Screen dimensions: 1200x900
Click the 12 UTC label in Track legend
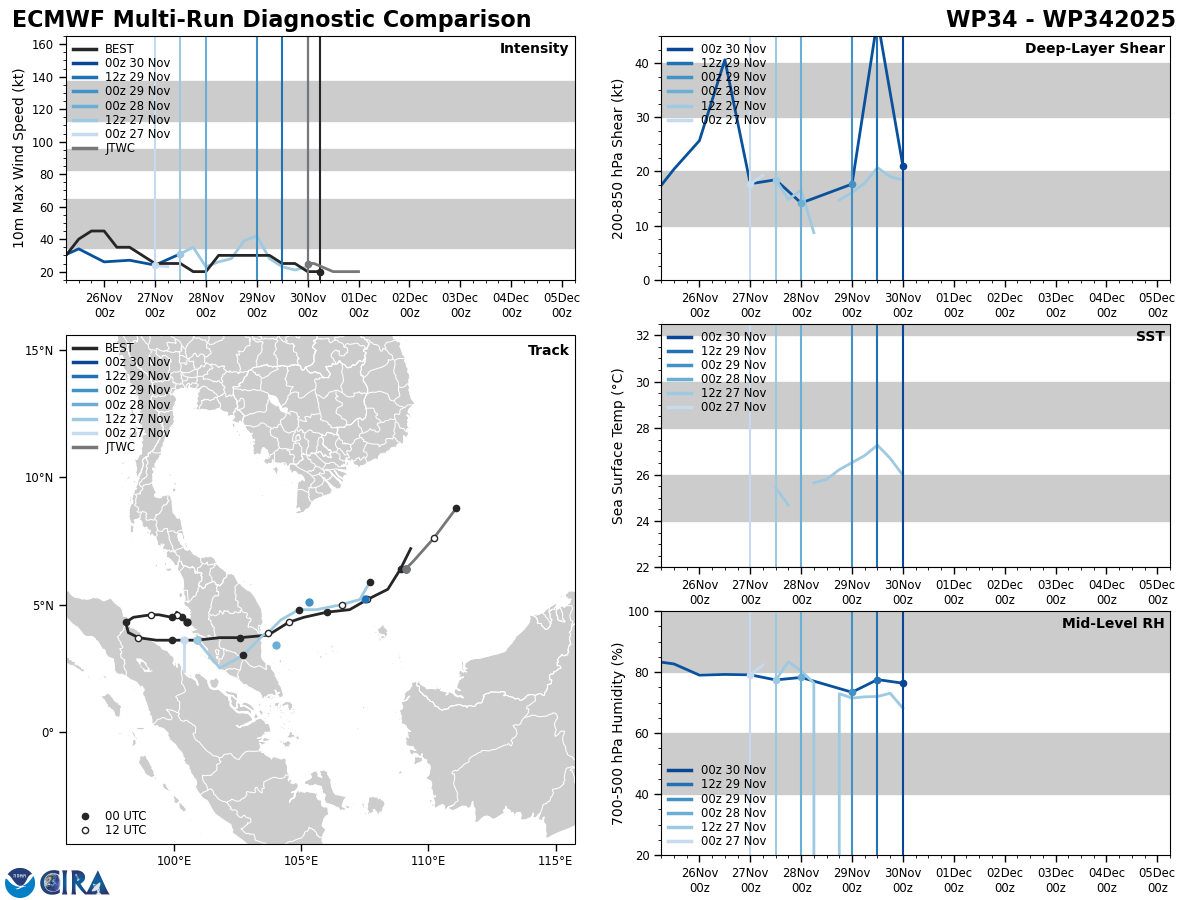[125, 830]
